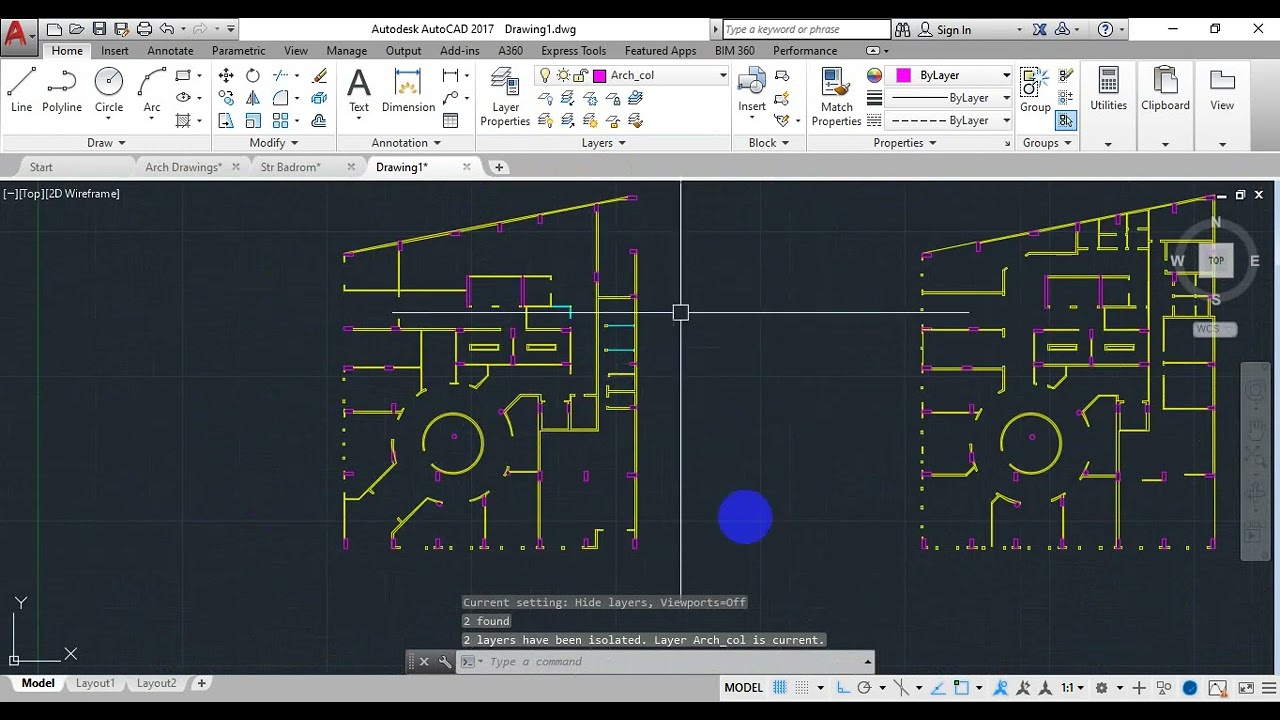Toggle group selection on/off button
The width and height of the screenshot is (1280, 720).
coord(1066,121)
